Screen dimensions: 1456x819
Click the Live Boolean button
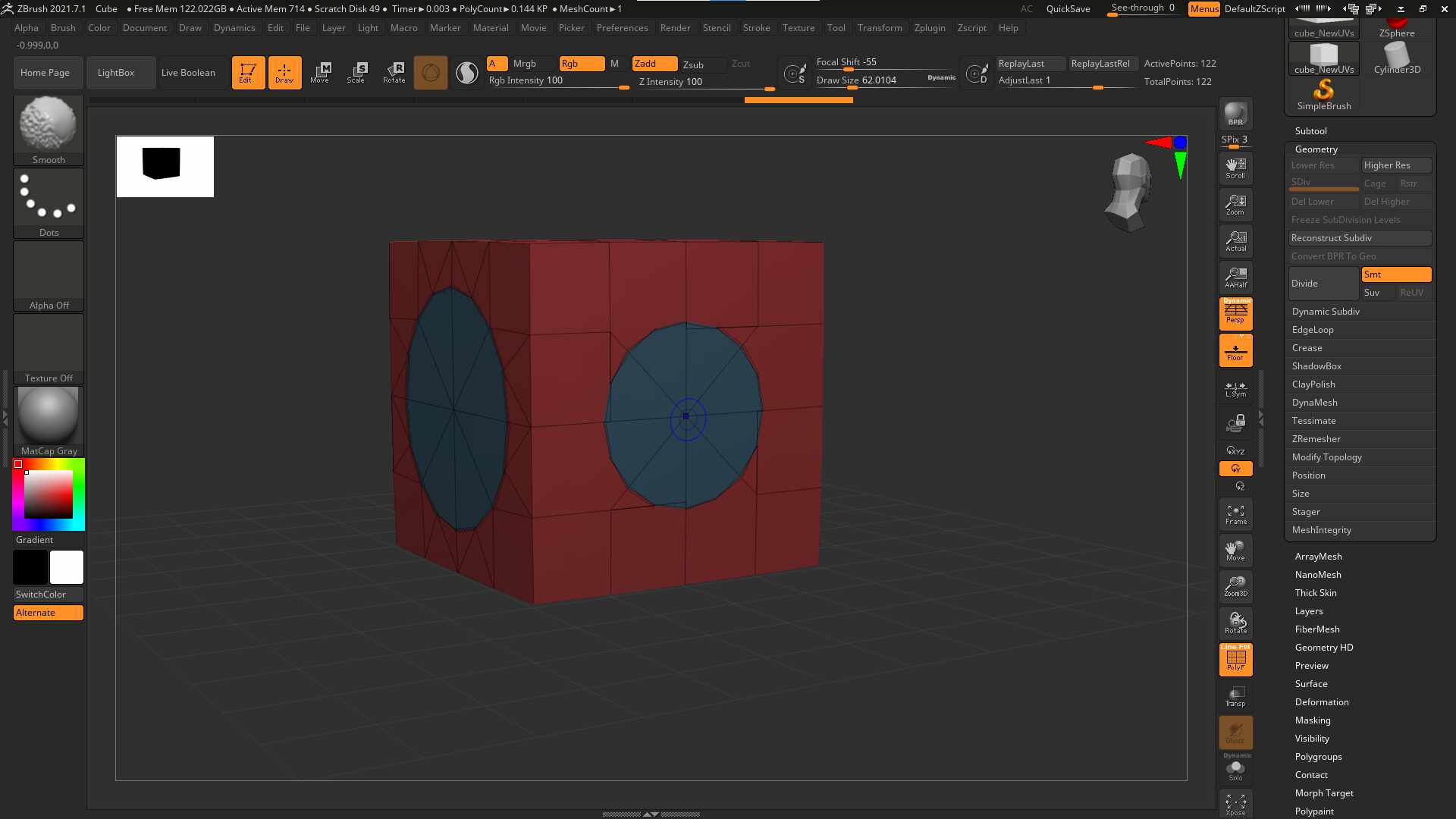coord(193,73)
